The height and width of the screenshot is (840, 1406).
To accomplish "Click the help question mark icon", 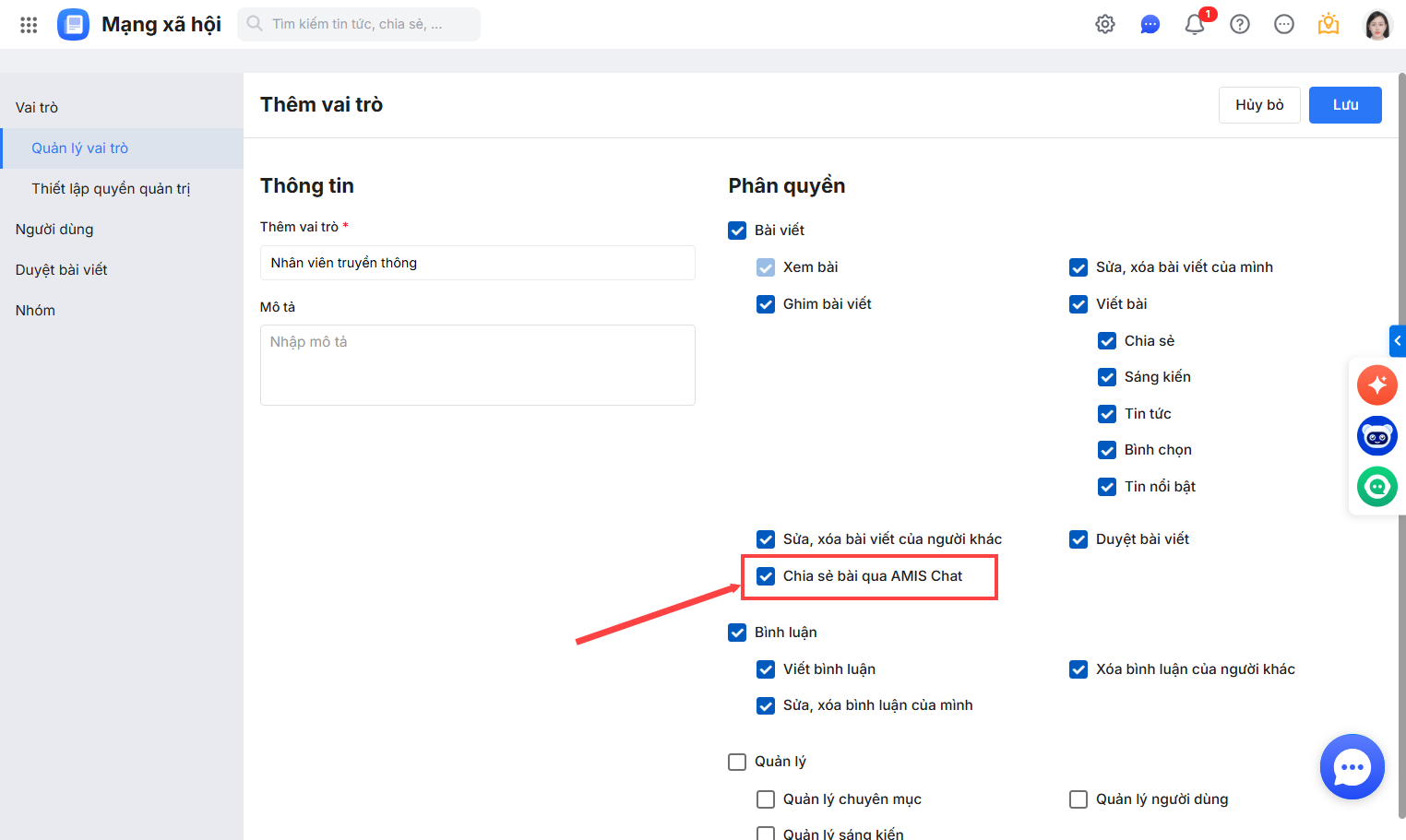I will [1240, 25].
